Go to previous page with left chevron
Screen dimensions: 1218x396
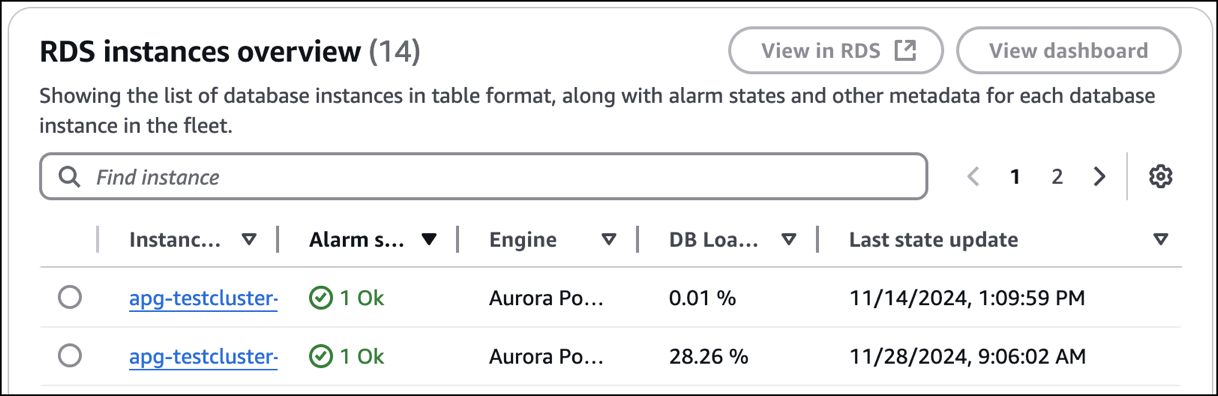pyautogui.click(x=973, y=177)
